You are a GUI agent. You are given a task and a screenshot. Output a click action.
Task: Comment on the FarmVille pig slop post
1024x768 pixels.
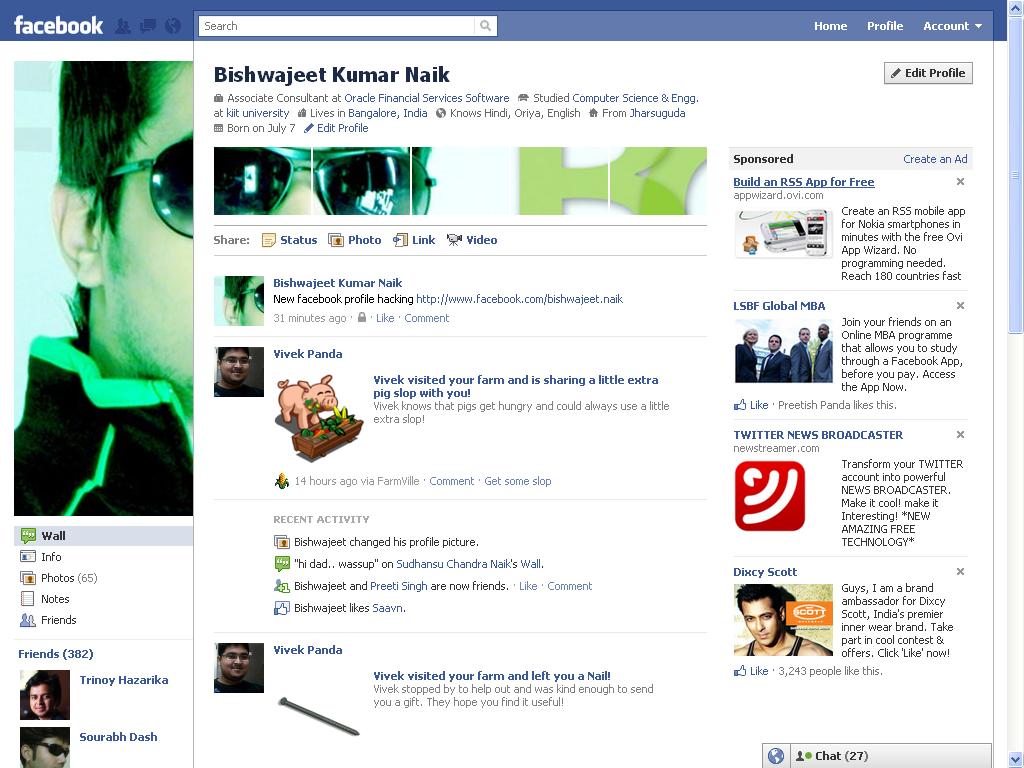(x=451, y=481)
